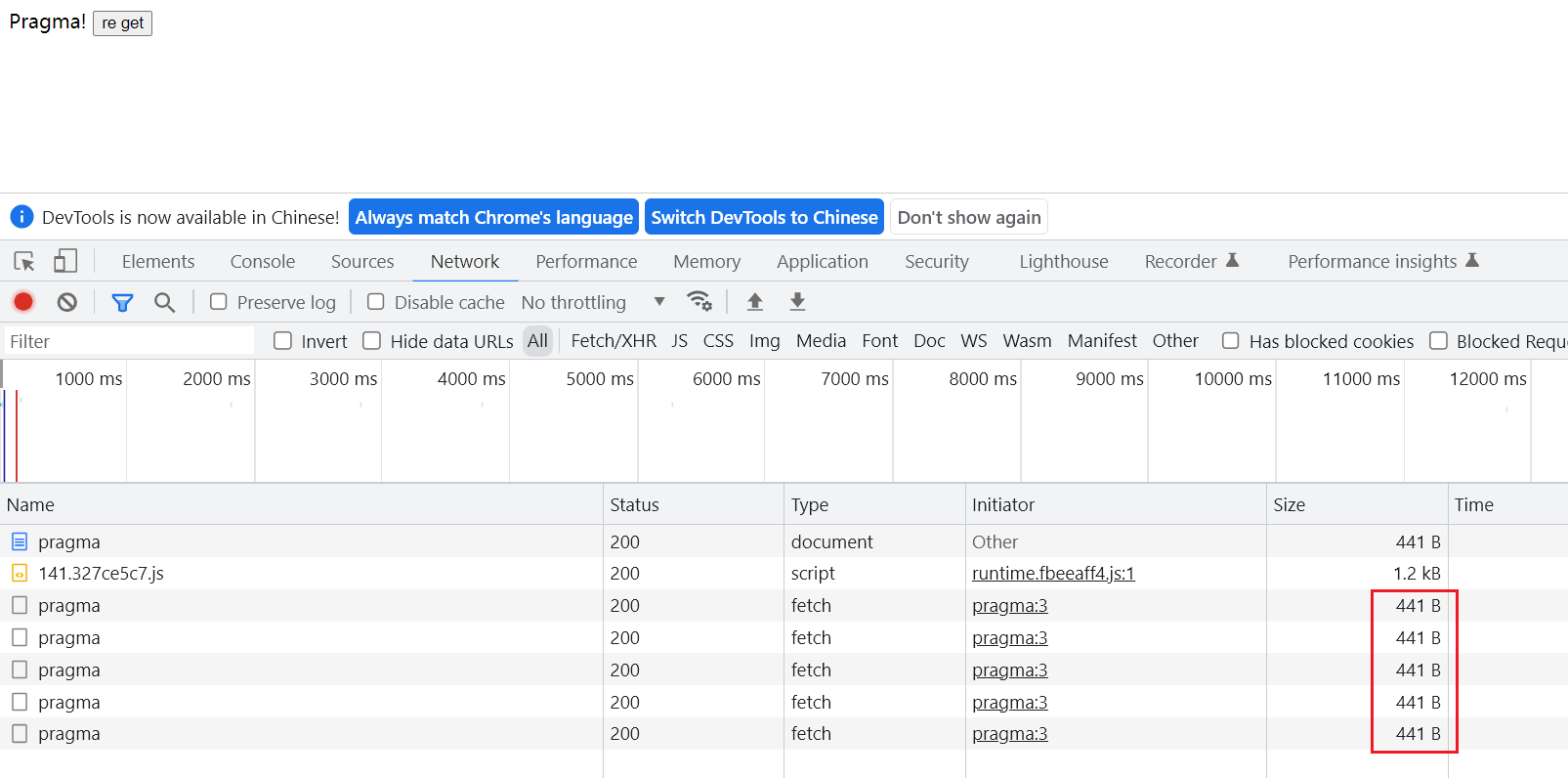The width and height of the screenshot is (1568, 778).
Task: Filter requests by Wasm type
Action: 1028,341
